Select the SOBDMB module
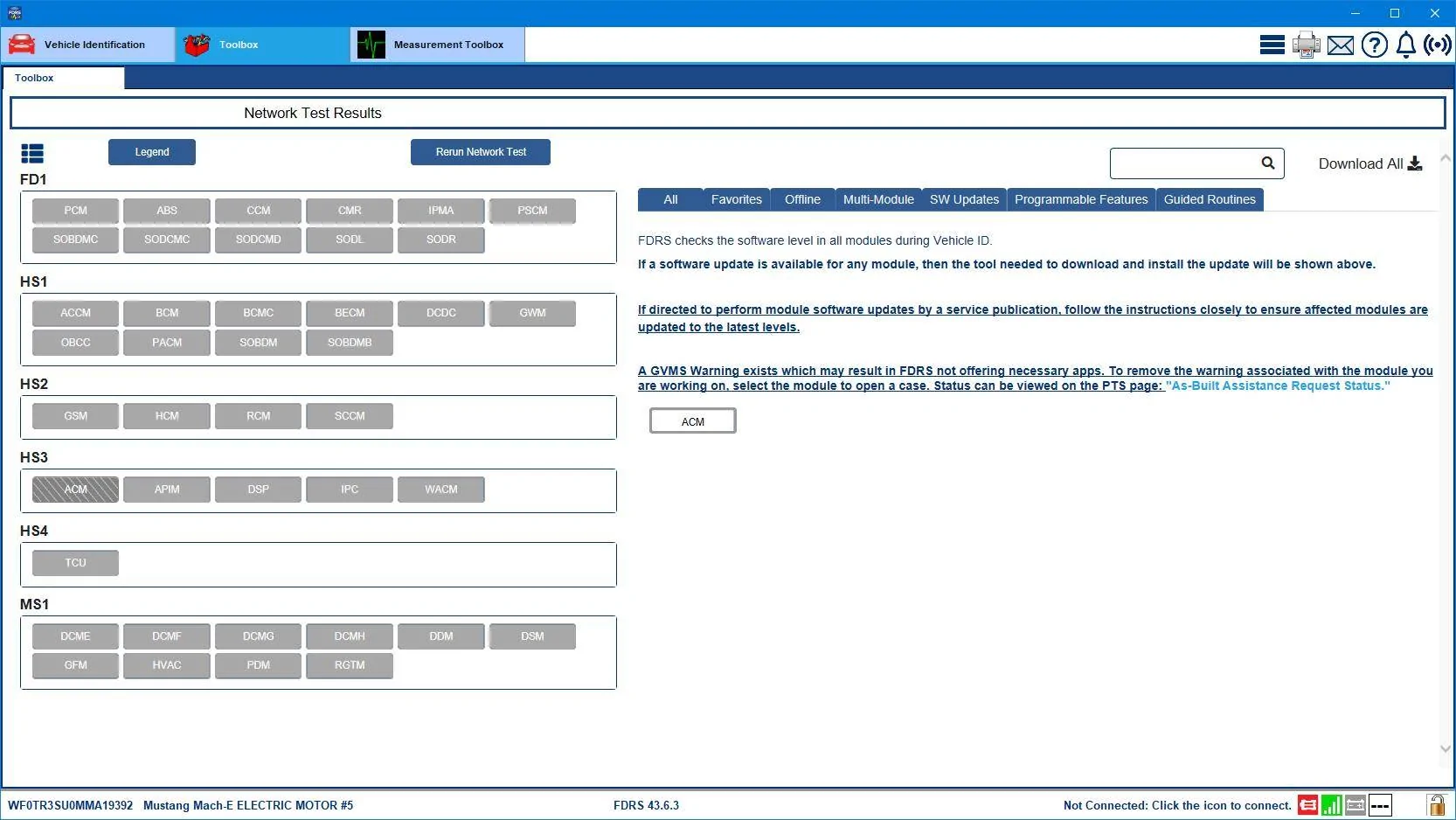This screenshot has width=1456, height=820. [350, 343]
